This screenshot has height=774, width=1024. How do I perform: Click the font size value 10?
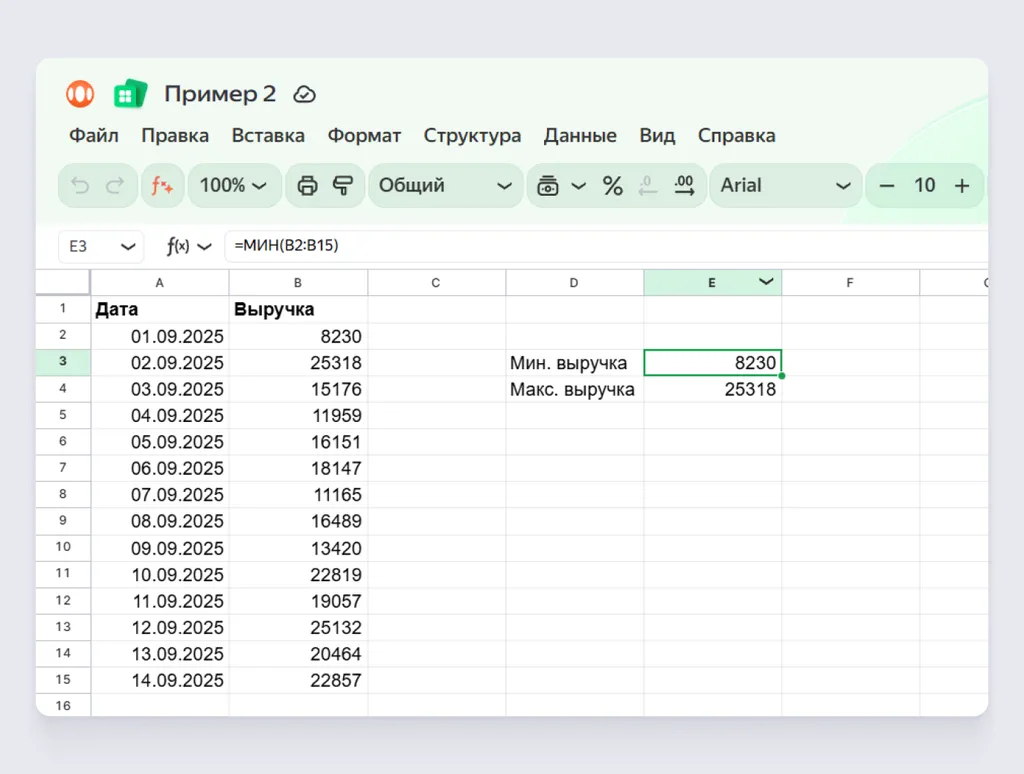point(924,185)
